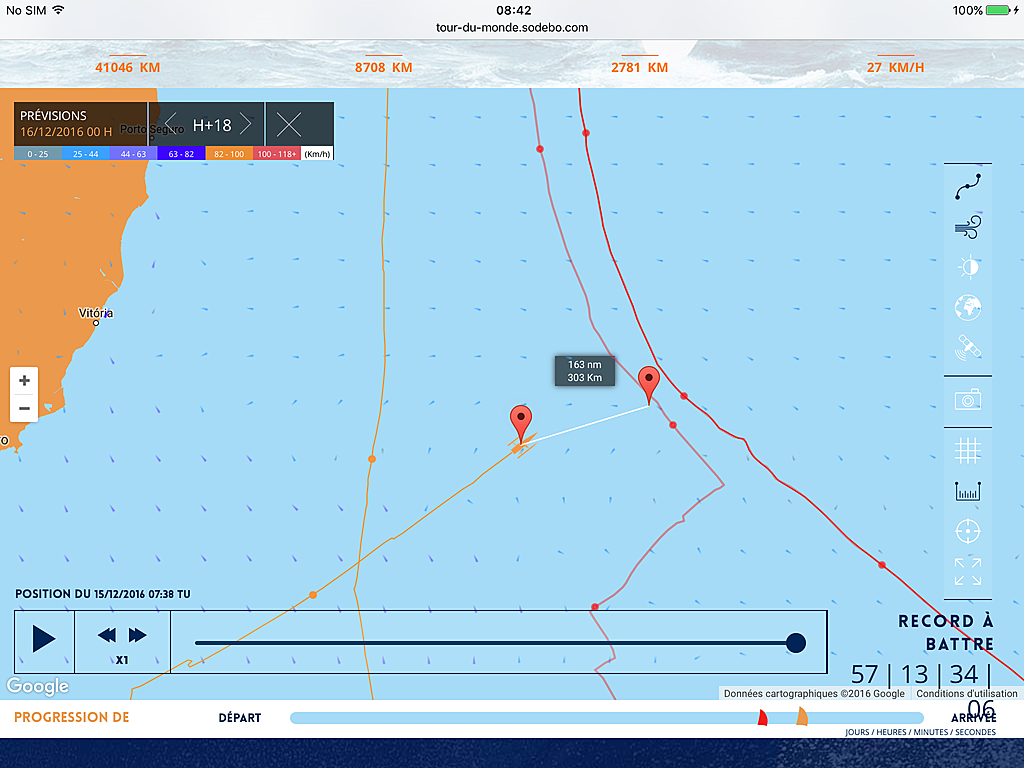Click the 25 - 44 wind legend swatch
The height and width of the screenshot is (768, 1024).
(86, 154)
